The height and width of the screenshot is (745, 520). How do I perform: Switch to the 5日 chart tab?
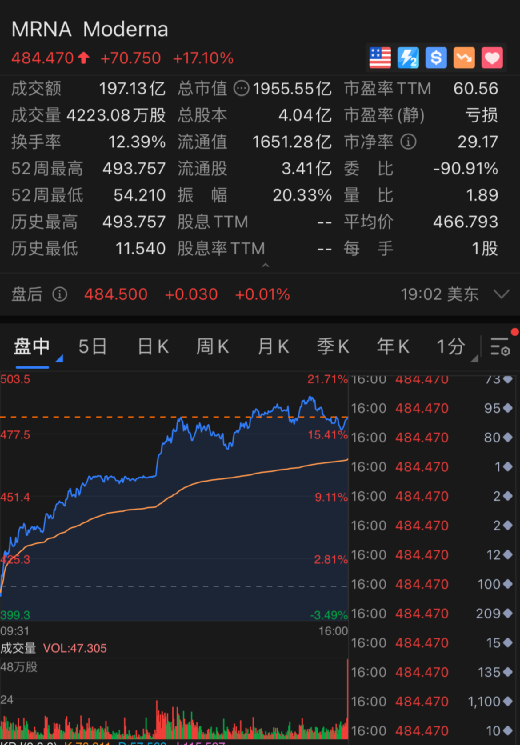pyautogui.click(x=92, y=347)
